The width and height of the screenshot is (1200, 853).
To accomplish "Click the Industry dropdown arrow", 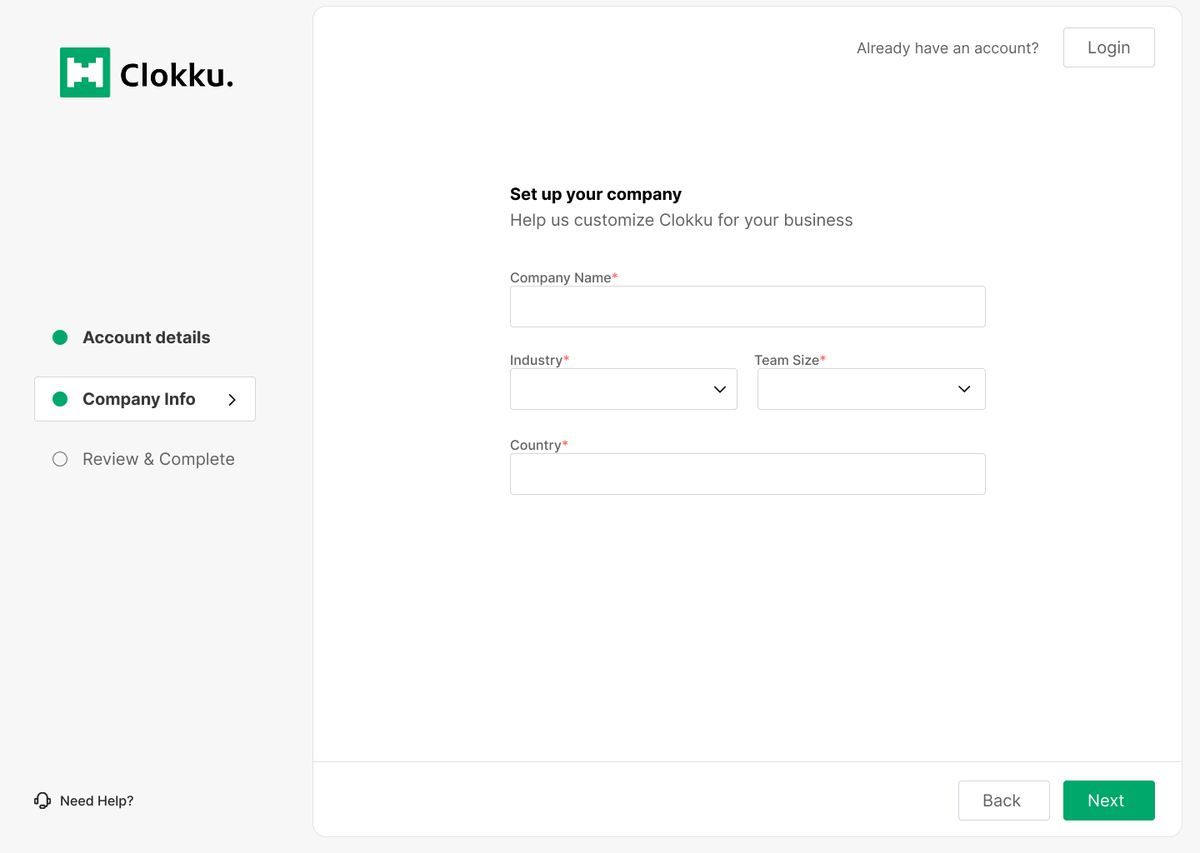I will tap(719, 389).
